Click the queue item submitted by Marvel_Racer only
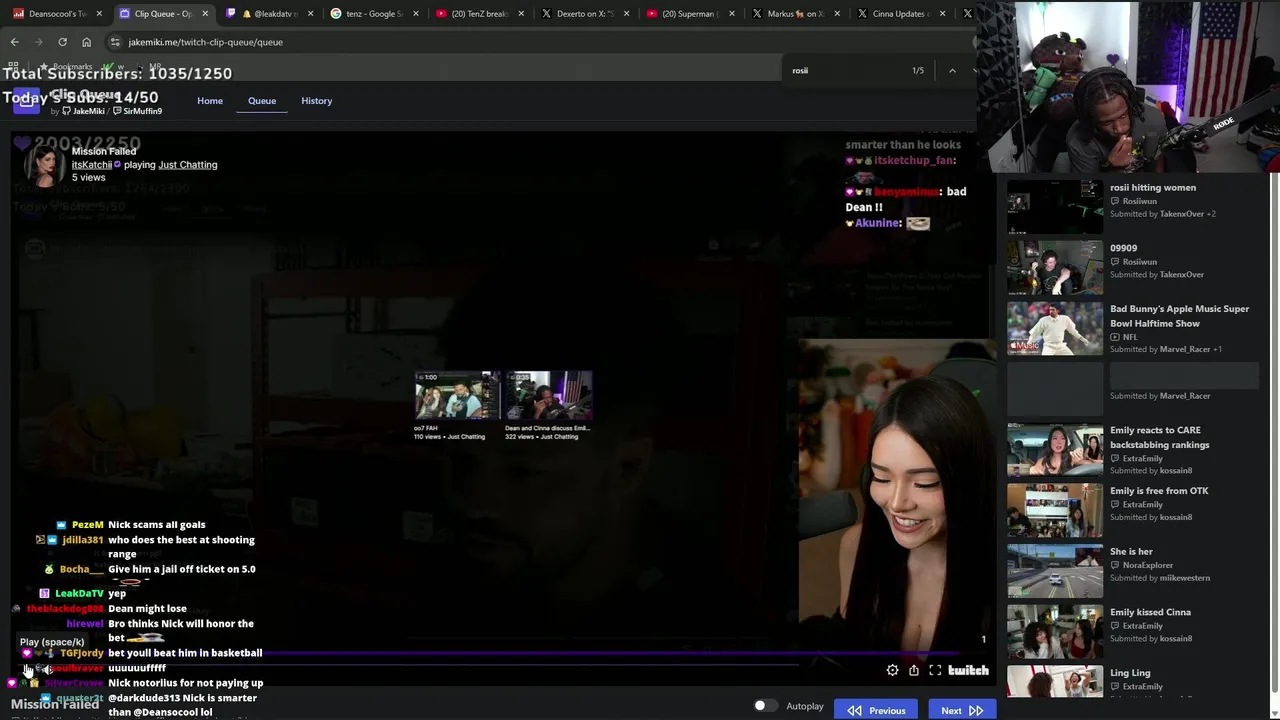Screen dimensions: 1280x720 click(1135, 389)
